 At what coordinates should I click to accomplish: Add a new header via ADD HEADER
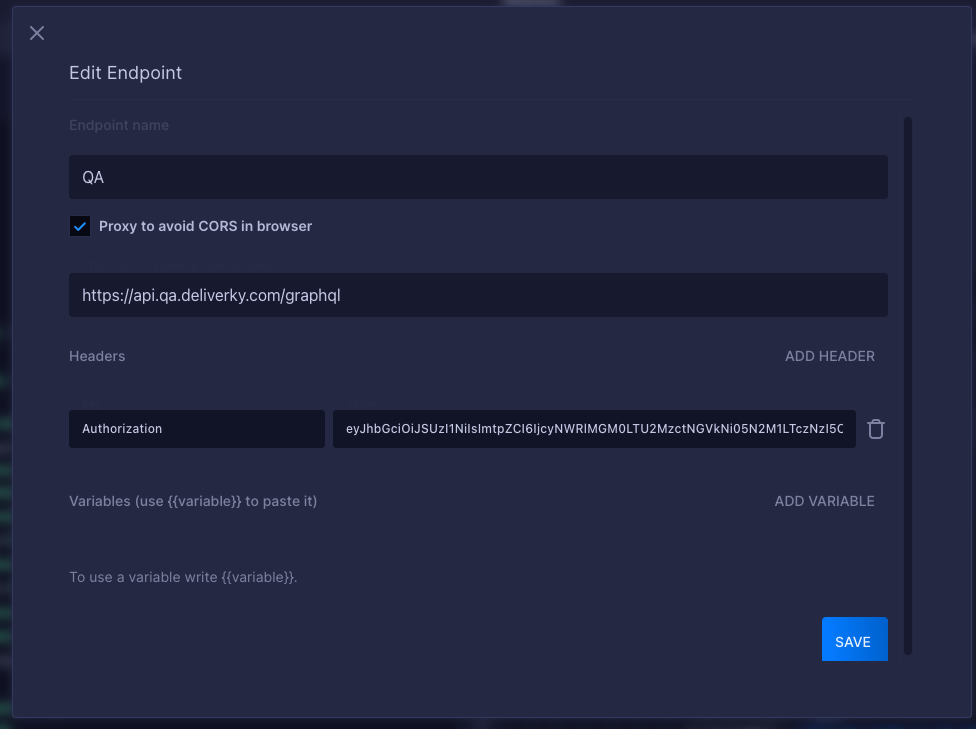pyautogui.click(x=830, y=356)
